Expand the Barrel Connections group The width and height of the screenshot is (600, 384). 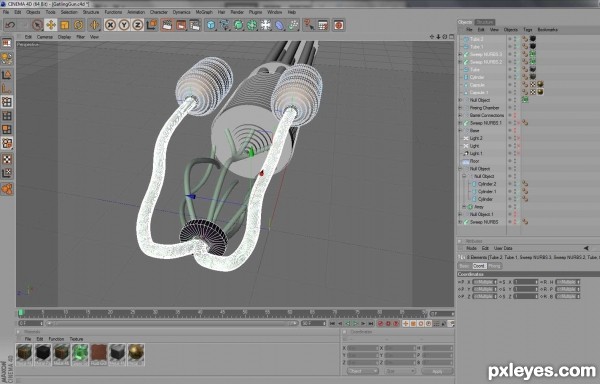tap(460, 115)
